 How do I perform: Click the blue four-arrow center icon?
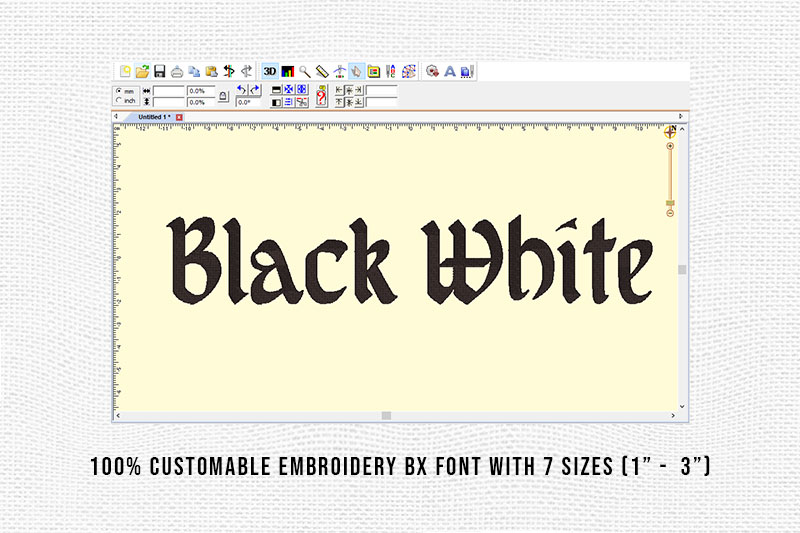click(289, 90)
